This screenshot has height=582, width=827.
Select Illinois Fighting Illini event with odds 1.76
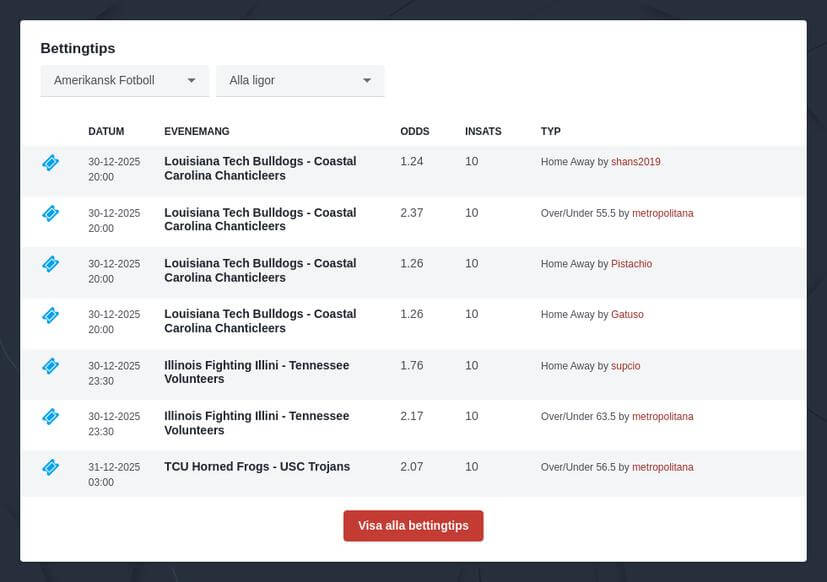[x=257, y=372]
